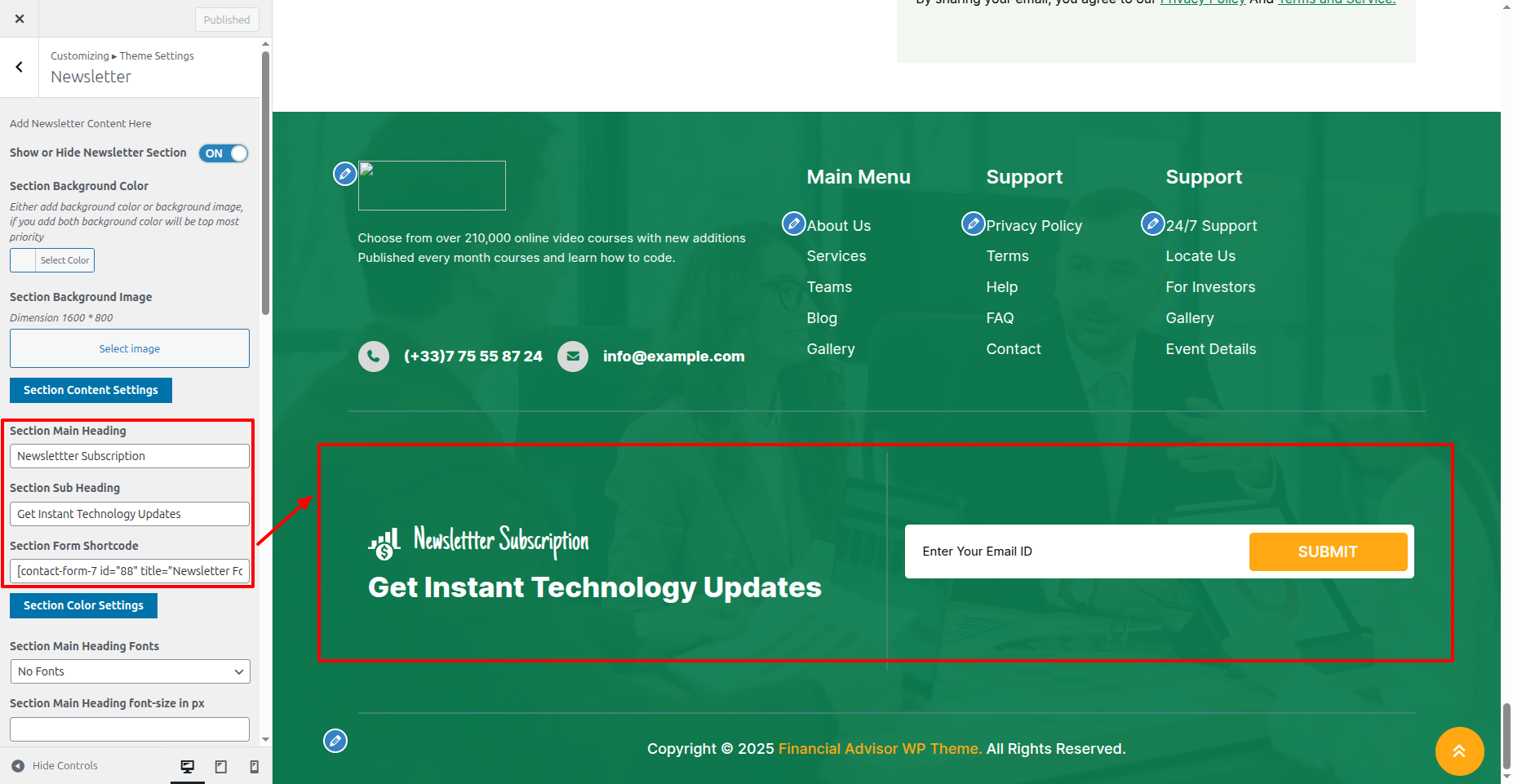The image size is (1513, 784).
Task: Click the edit pencil beside the copyright footer
Action: tap(335, 741)
